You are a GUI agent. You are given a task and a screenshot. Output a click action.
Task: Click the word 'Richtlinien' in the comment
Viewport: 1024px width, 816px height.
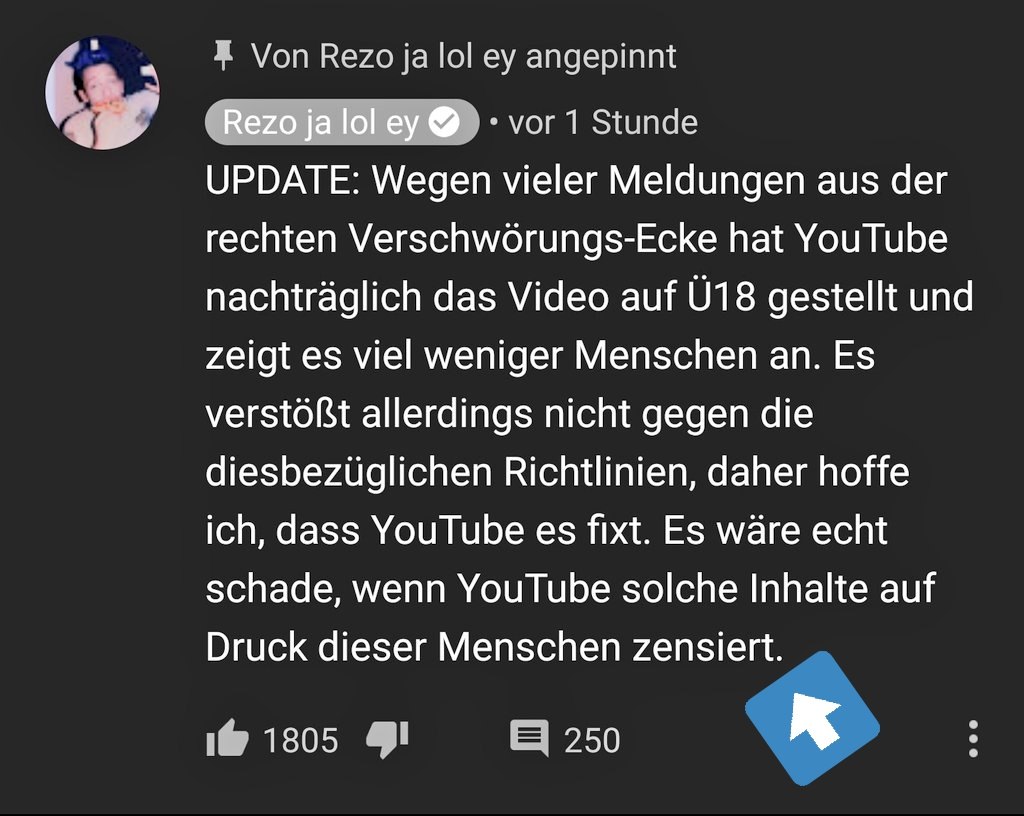600,472
